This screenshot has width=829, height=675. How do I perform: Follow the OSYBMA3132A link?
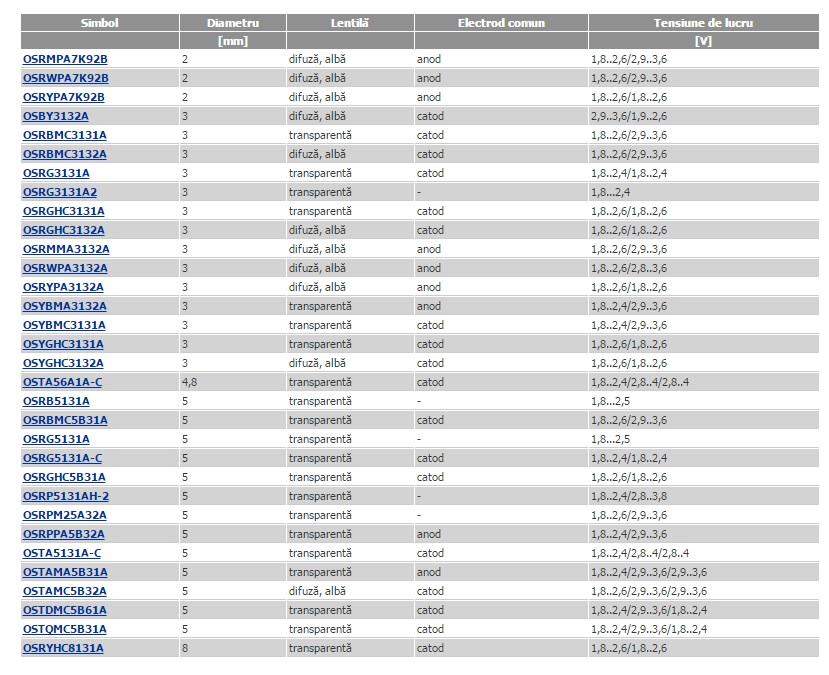pos(65,307)
